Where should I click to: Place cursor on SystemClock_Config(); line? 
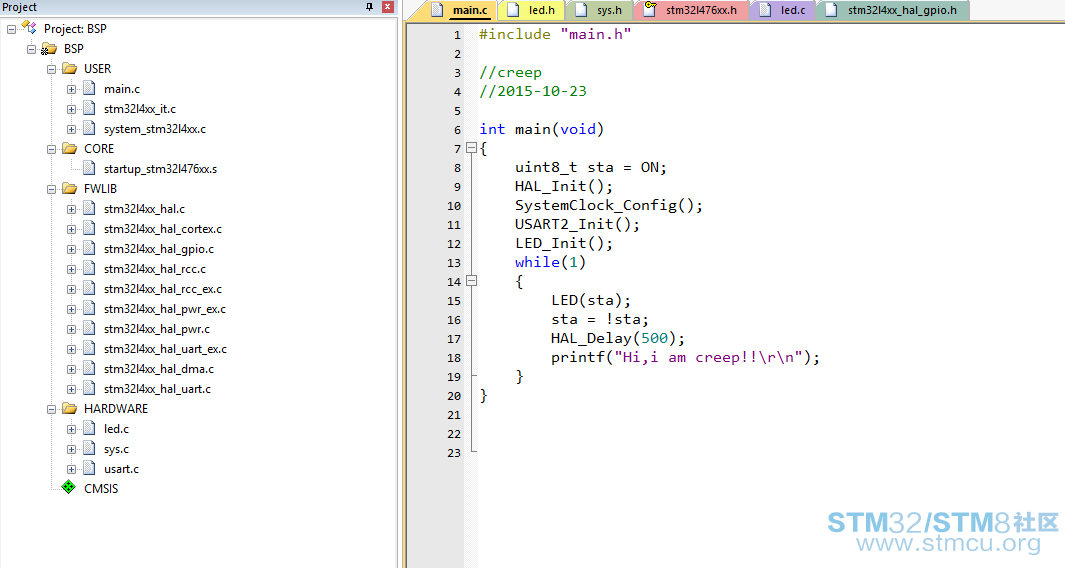click(x=609, y=205)
